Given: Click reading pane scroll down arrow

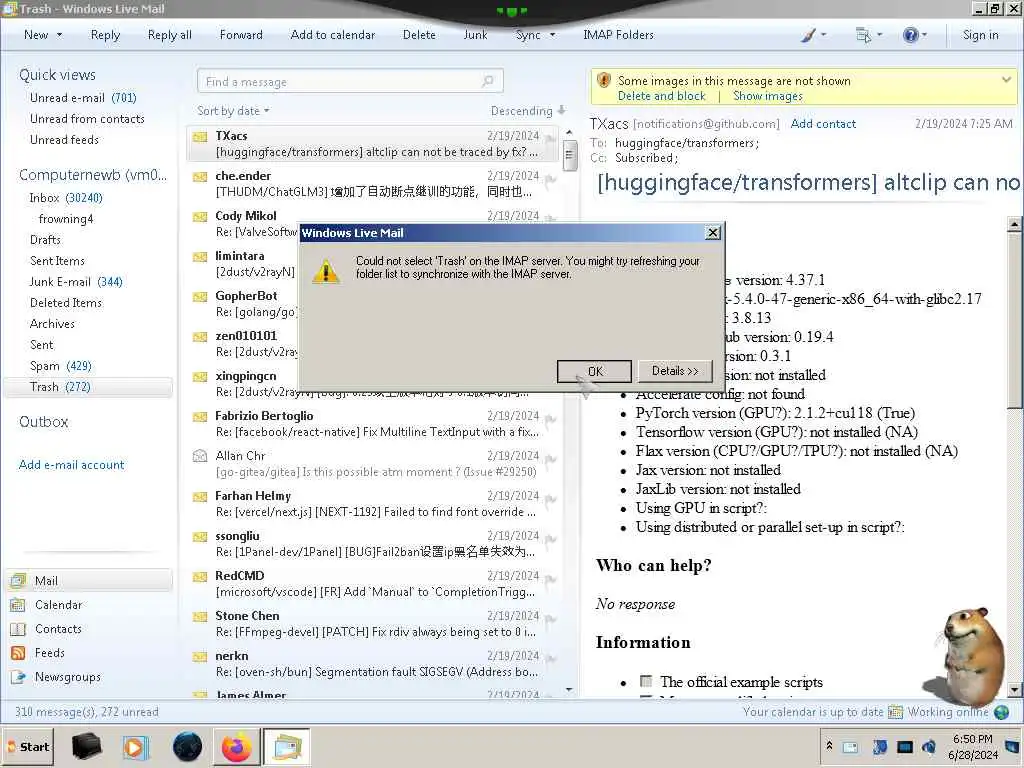Looking at the screenshot, I should pyautogui.click(x=1014, y=689).
